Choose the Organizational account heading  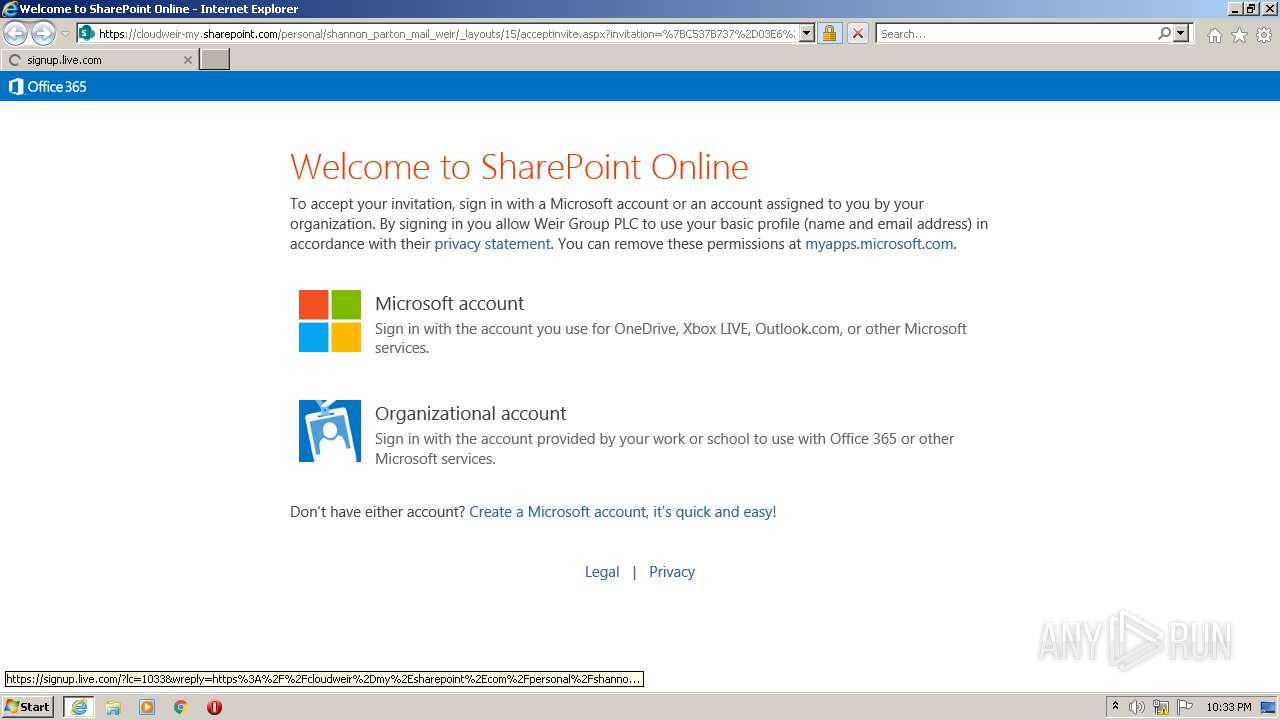470,413
